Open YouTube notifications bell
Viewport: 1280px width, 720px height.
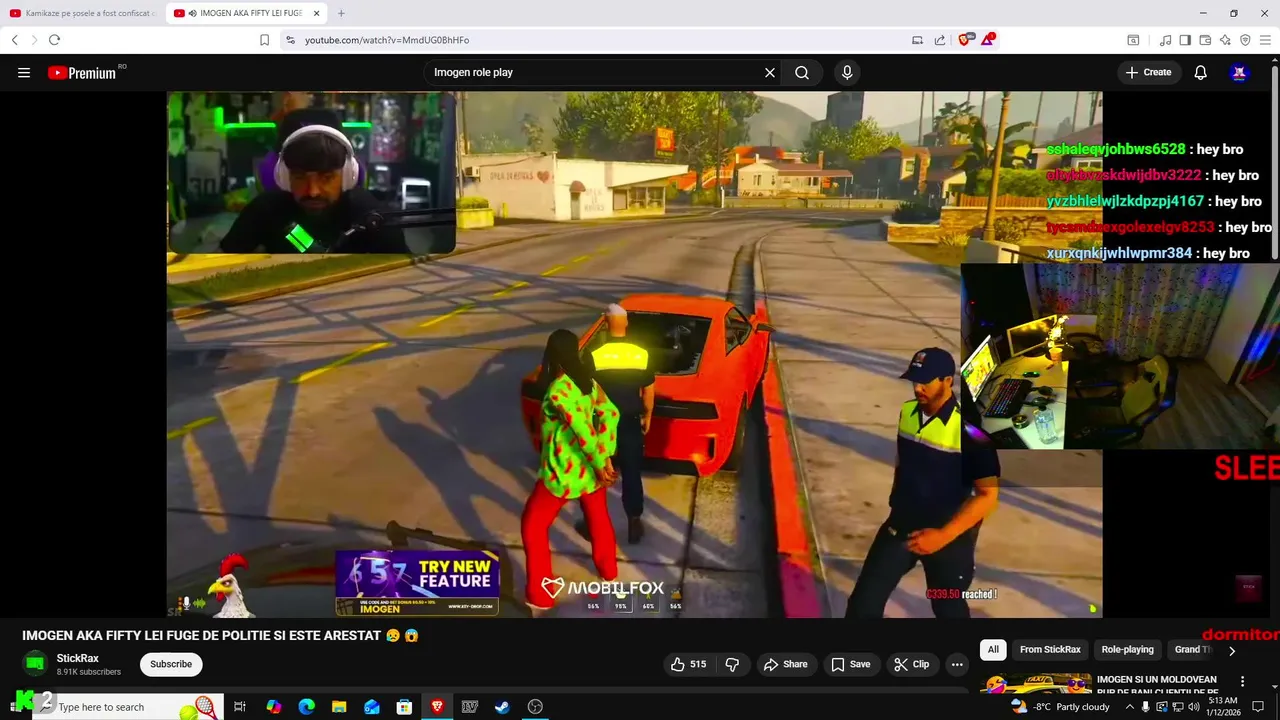(x=1201, y=72)
